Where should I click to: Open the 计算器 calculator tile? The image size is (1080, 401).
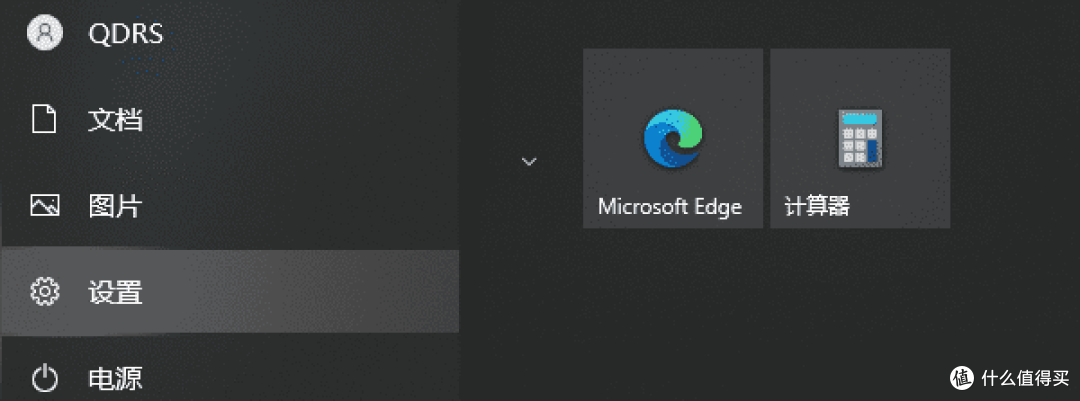(x=860, y=138)
